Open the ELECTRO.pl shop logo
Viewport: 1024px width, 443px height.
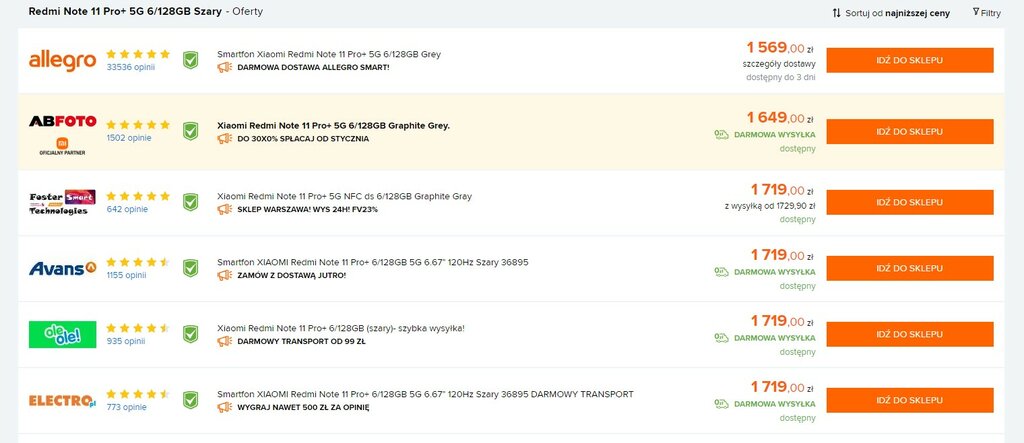click(x=63, y=401)
